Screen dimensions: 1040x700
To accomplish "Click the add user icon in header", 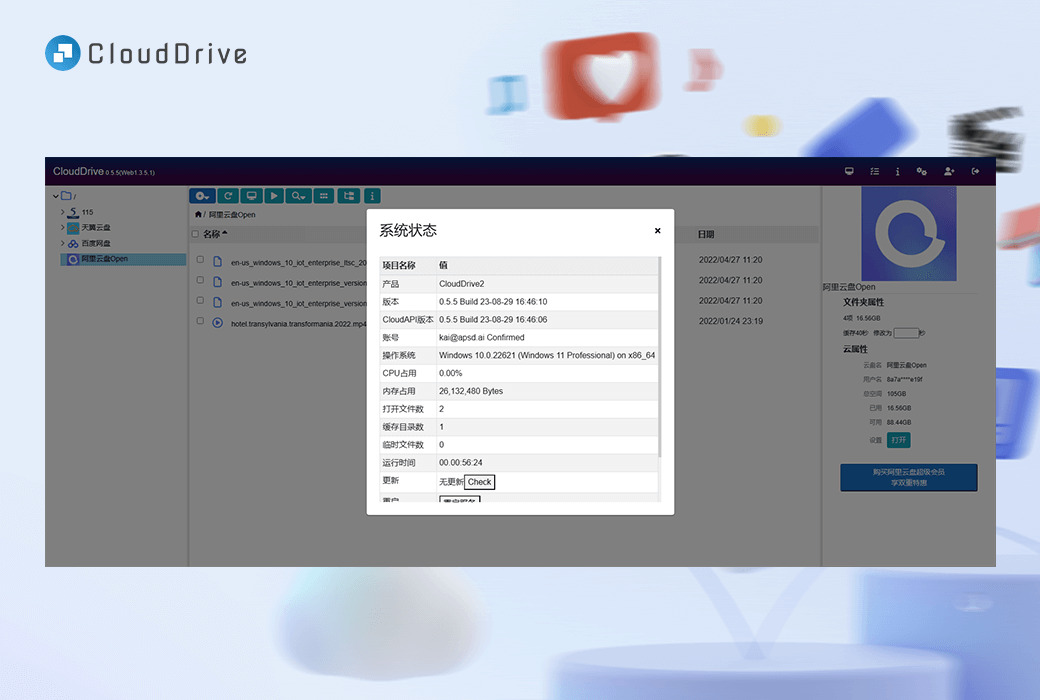I will click(x=949, y=172).
